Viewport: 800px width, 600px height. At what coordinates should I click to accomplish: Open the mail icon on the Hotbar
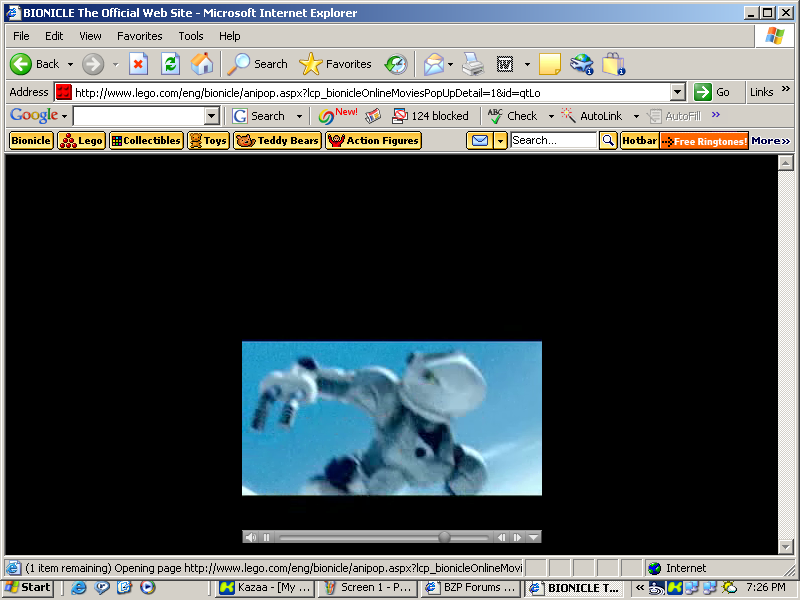point(481,140)
